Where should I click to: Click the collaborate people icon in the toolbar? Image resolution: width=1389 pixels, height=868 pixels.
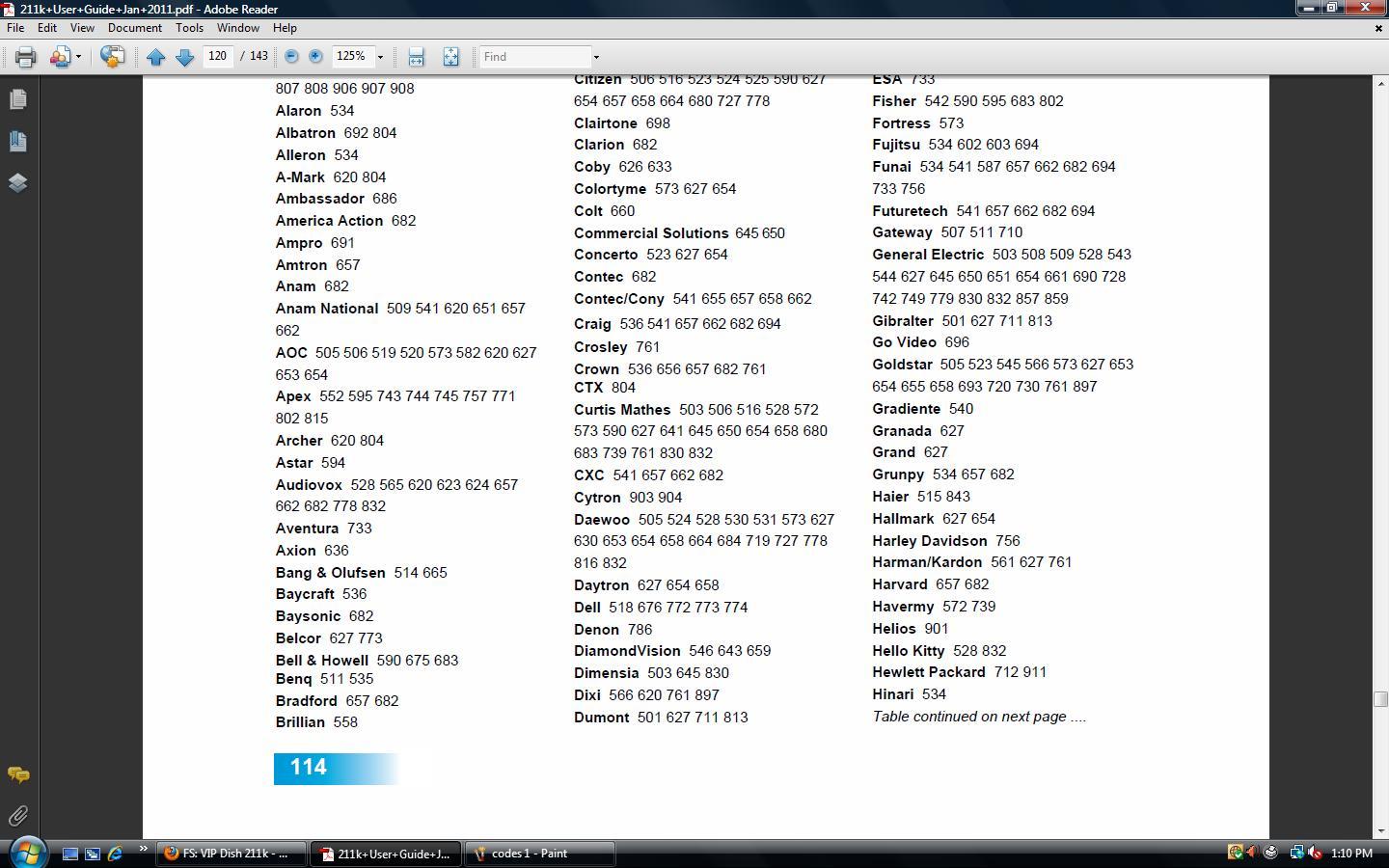click(60, 57)
